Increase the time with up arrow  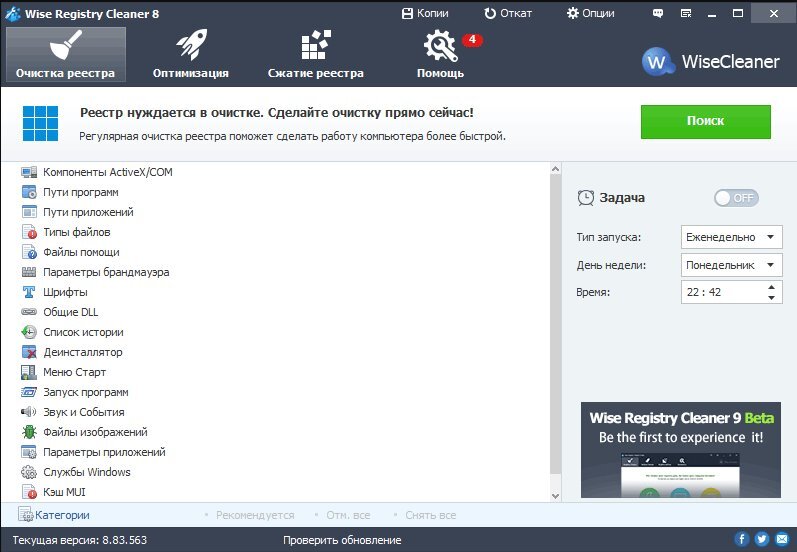tap(772, 287)
